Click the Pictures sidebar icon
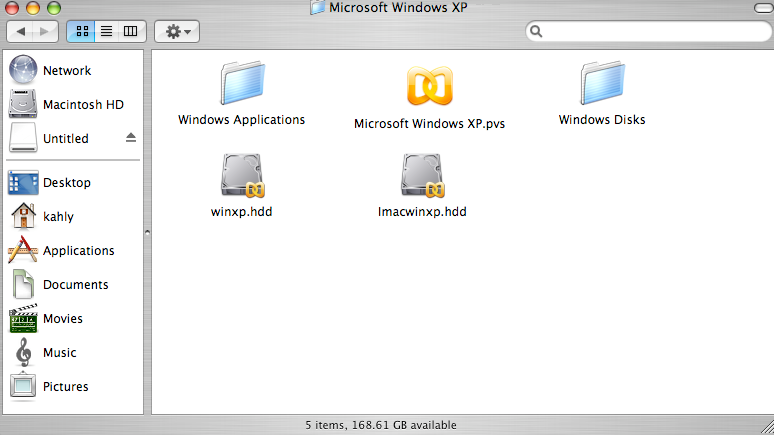774x435 pixels. coord(23,386)
